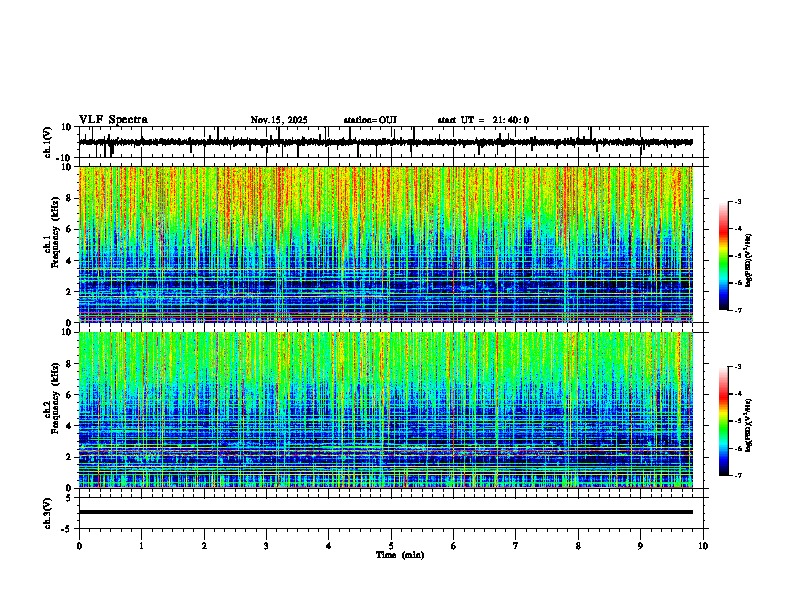Click the "-7" label on ch.2 color bar
The image size is (792, 612).
[x=738, y=476]
